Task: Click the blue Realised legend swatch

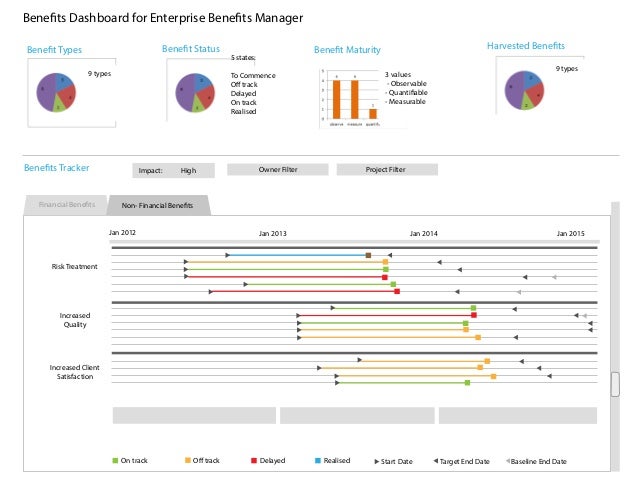Action: (318, 460)
